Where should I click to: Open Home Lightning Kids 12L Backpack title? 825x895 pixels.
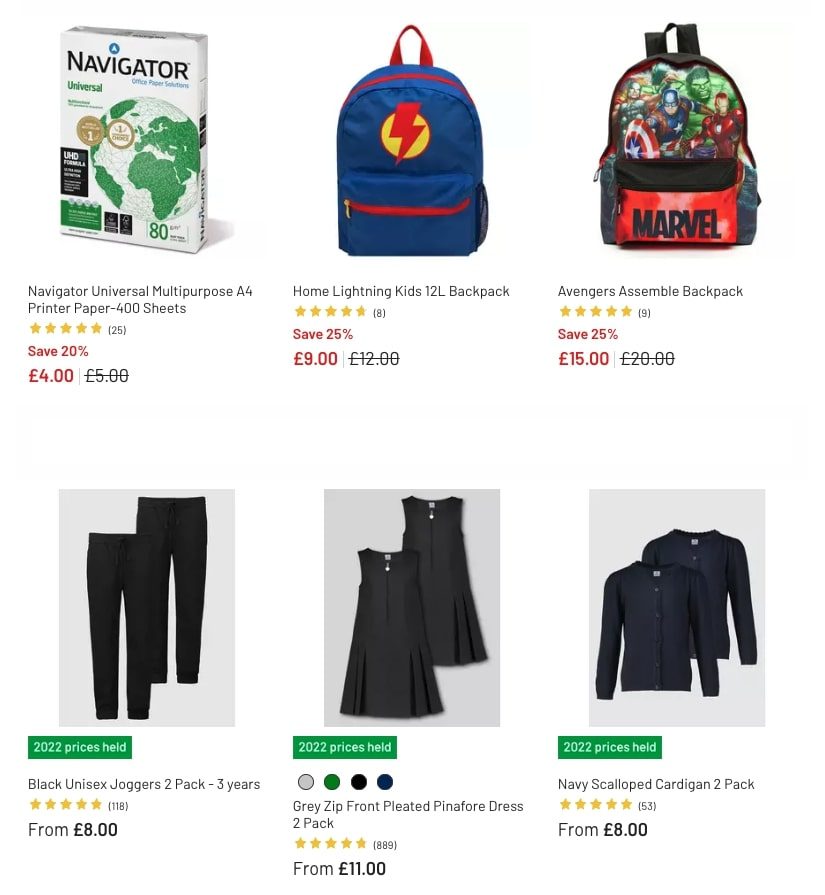401,291
